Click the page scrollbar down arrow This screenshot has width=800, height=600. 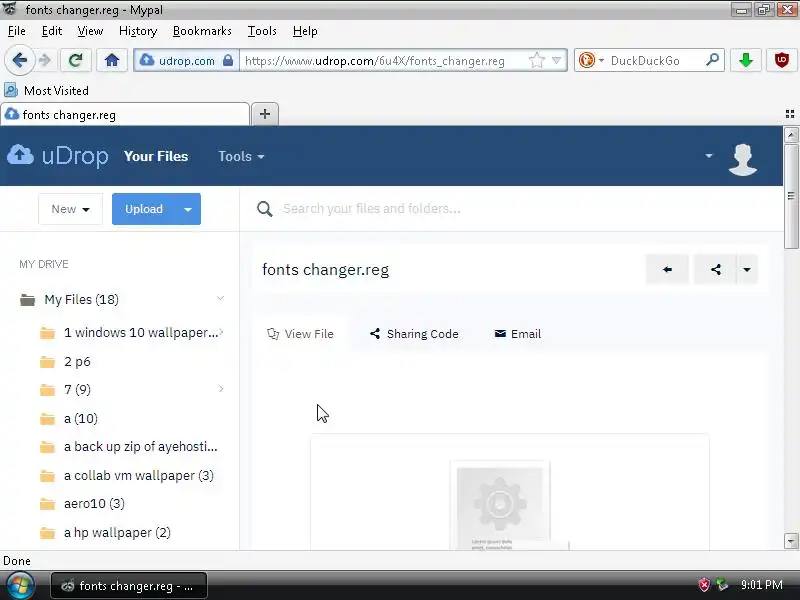tap(791, 541)
